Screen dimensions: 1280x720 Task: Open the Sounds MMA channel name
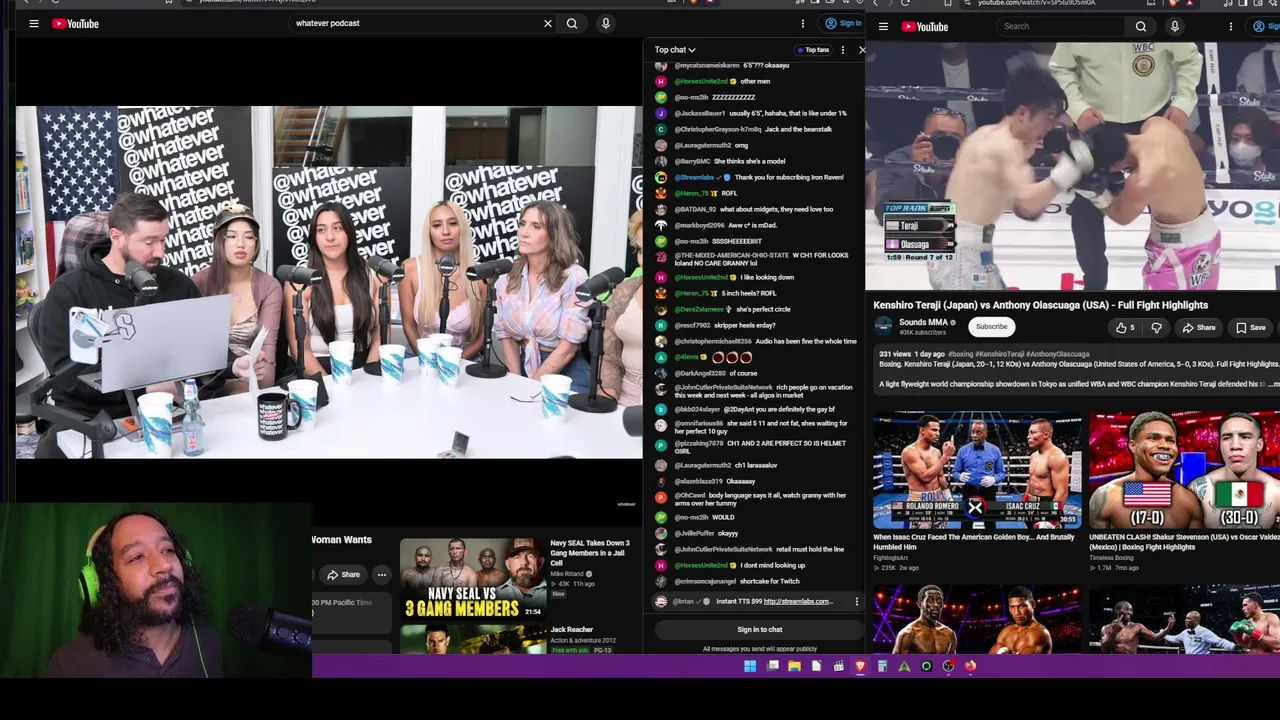click(924, 322)
